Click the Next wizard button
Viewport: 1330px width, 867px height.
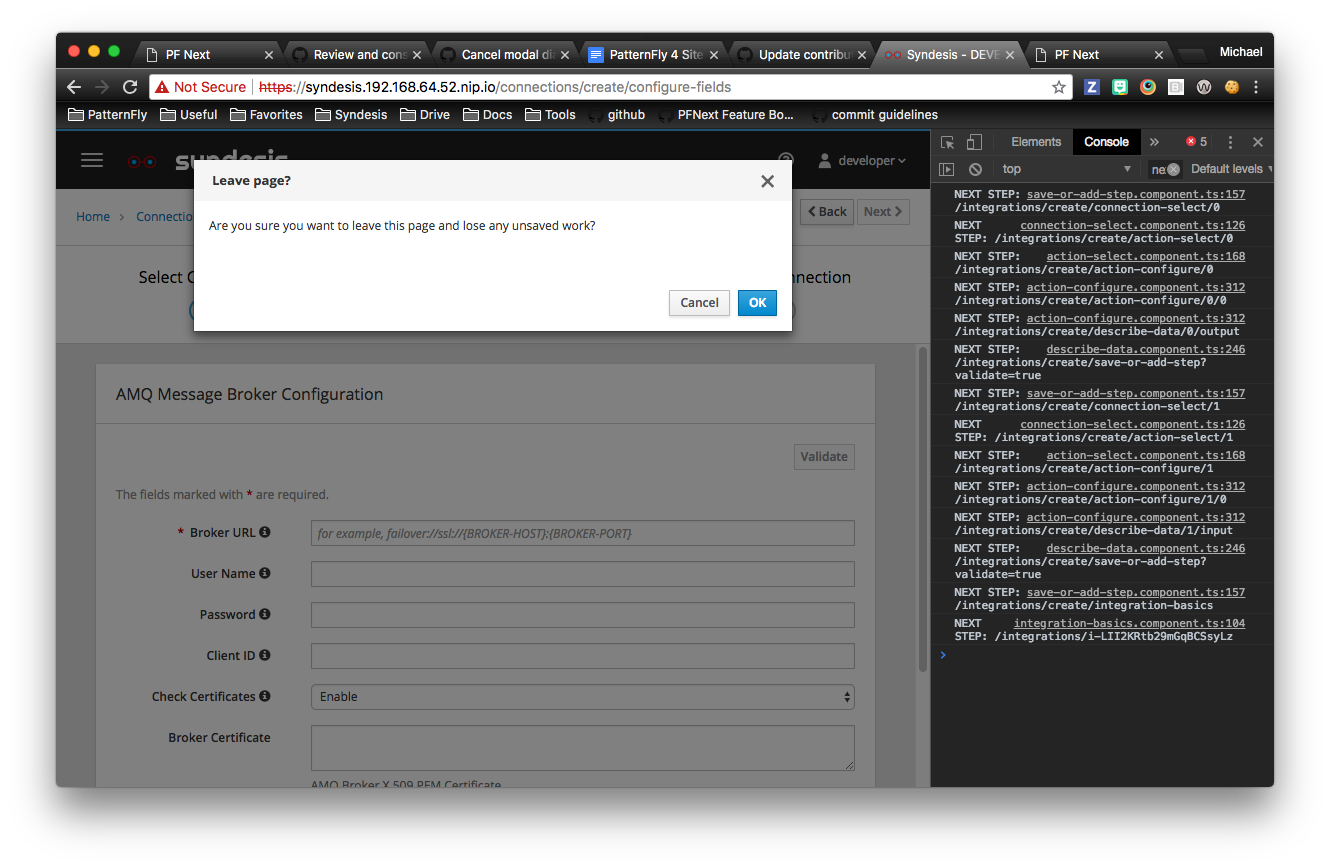click(x=883, y=211)
